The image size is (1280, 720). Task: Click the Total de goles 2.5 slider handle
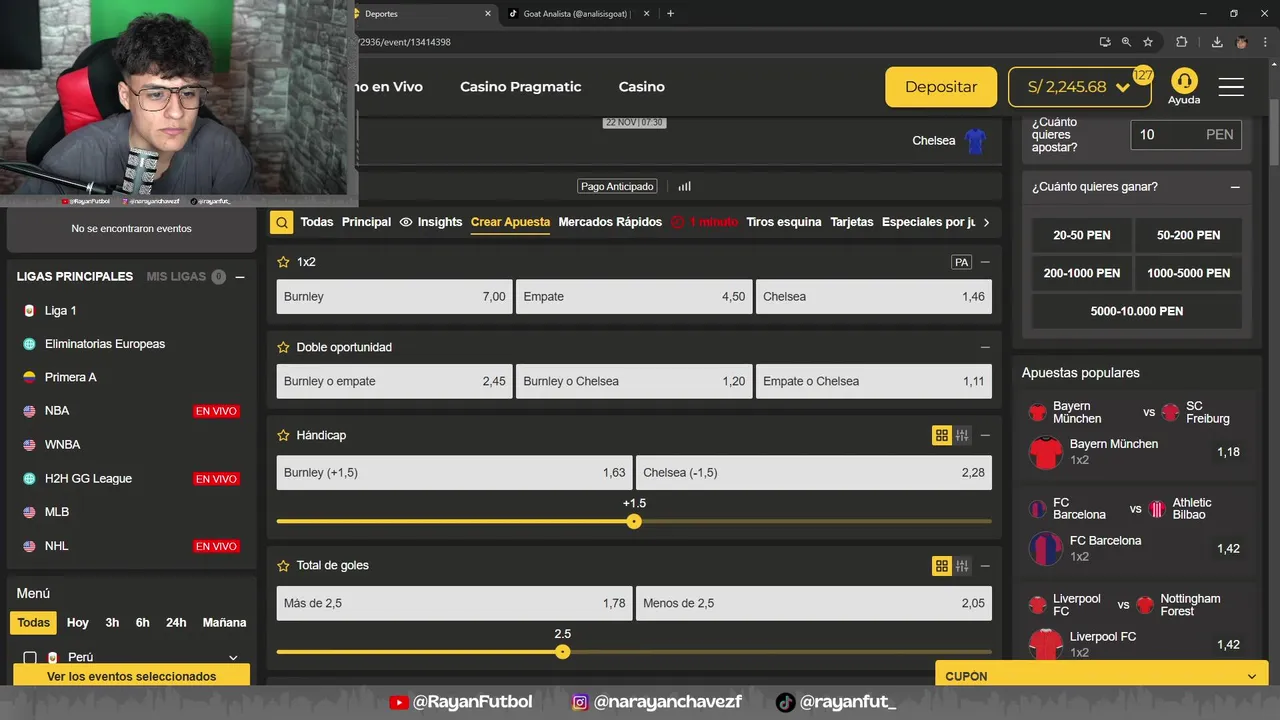pos(563,652)
